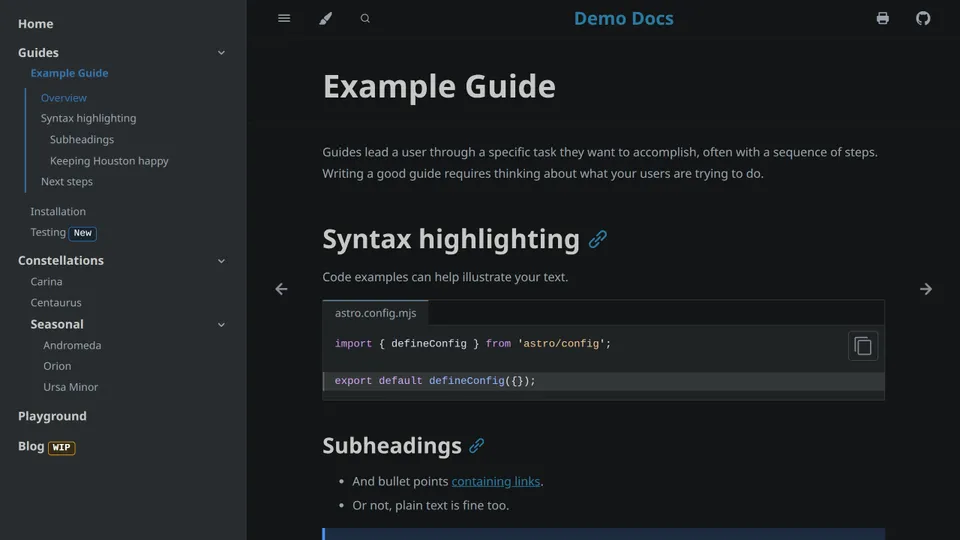
Task: Open the theme brush icon
Action: pyautogui.click(x=325, y=18)
